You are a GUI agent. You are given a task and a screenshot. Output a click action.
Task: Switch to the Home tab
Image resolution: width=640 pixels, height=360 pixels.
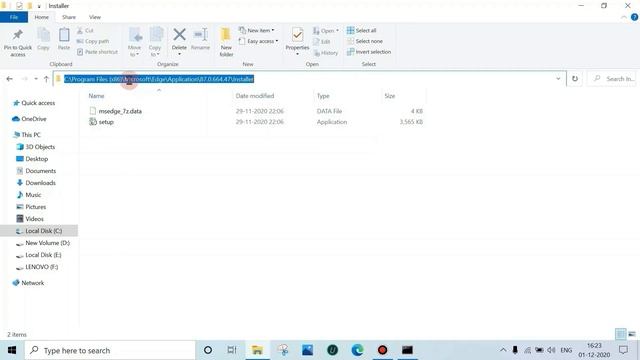pyautogui.click(x=42, y=17)
